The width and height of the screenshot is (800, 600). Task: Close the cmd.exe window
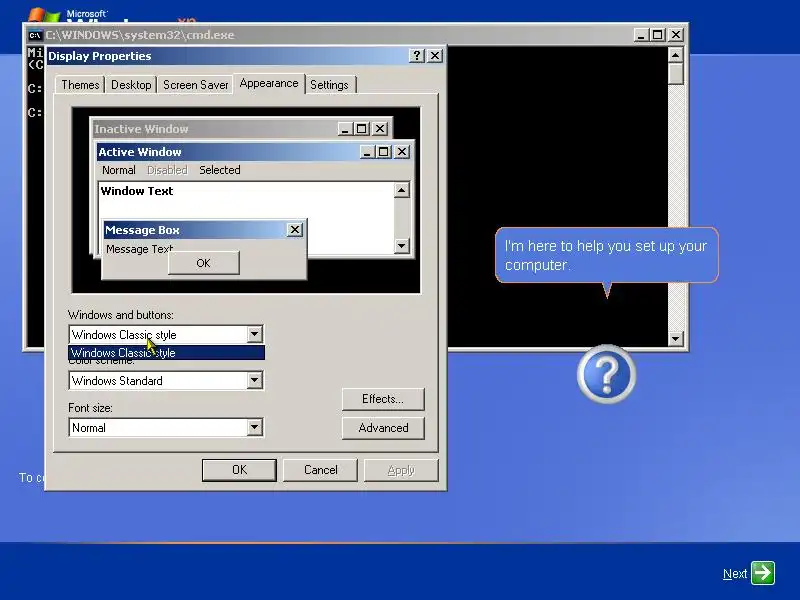coord(676,35)
